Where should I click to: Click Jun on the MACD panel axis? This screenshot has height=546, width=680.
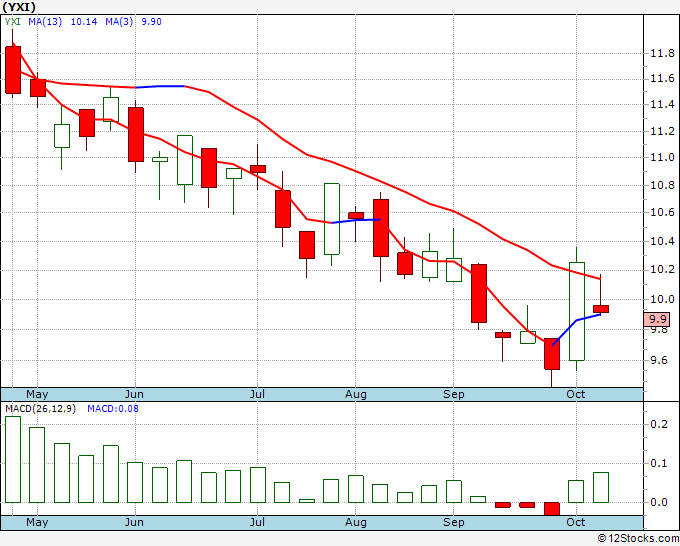pos(134,522)
